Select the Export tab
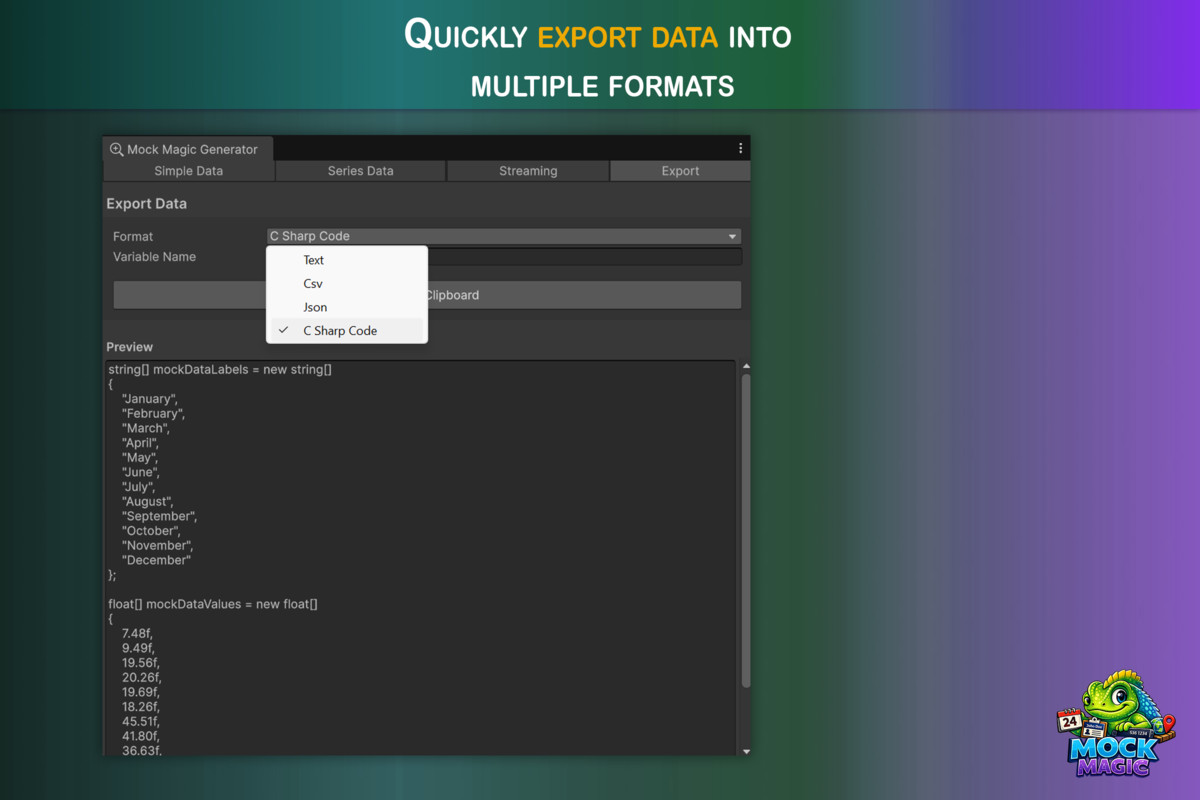1200x800 pixels. [680, 171]
